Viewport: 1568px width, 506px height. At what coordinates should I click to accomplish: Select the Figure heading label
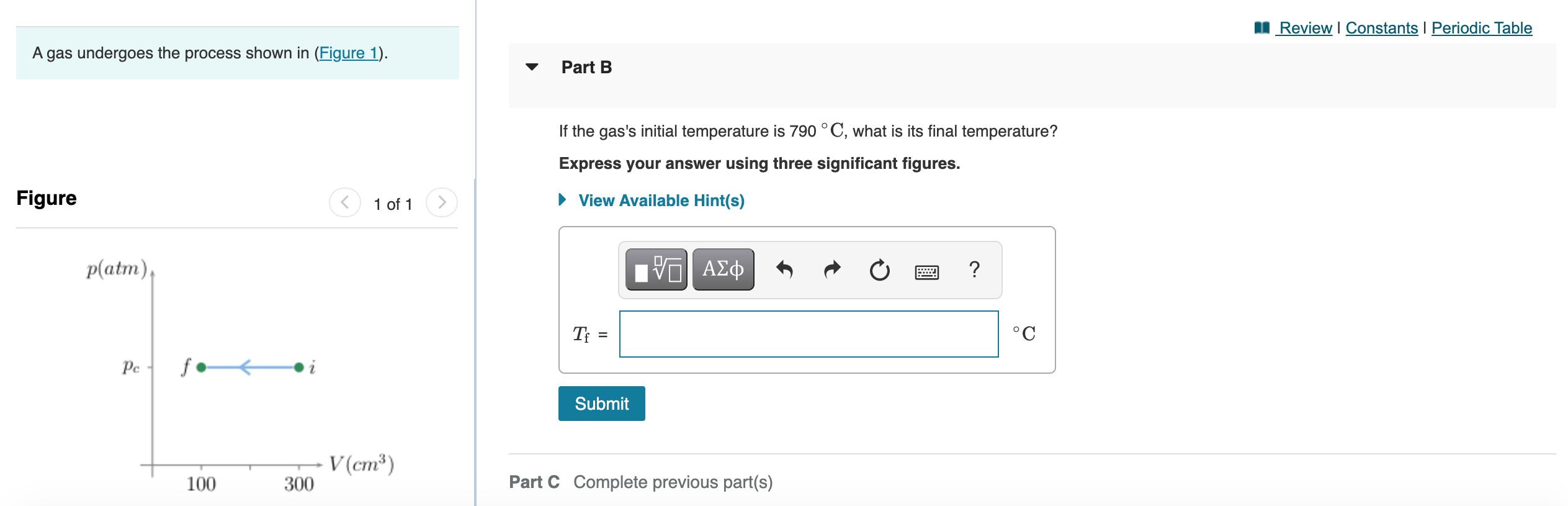(47, 198)
